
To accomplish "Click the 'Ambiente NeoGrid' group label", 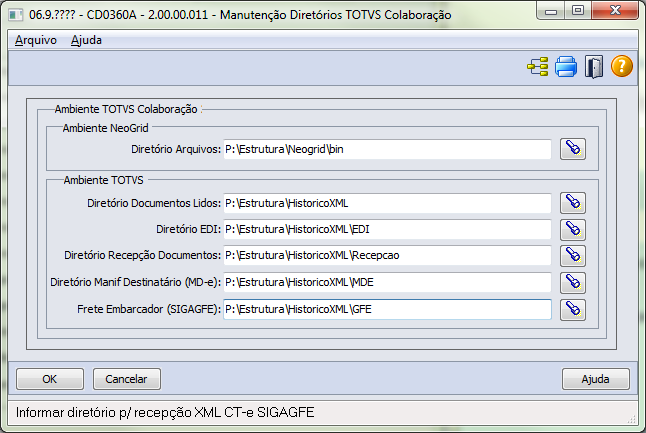I will pyautogui.click(x=105, y=128).
